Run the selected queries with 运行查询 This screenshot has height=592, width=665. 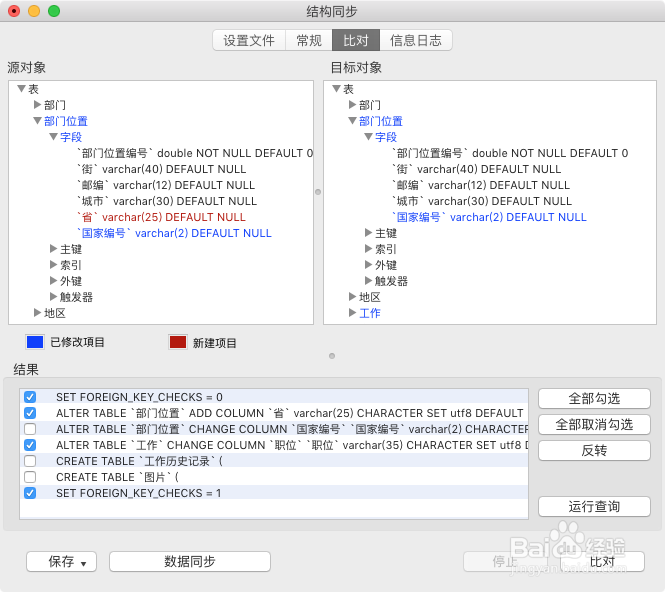coord(594,506)
